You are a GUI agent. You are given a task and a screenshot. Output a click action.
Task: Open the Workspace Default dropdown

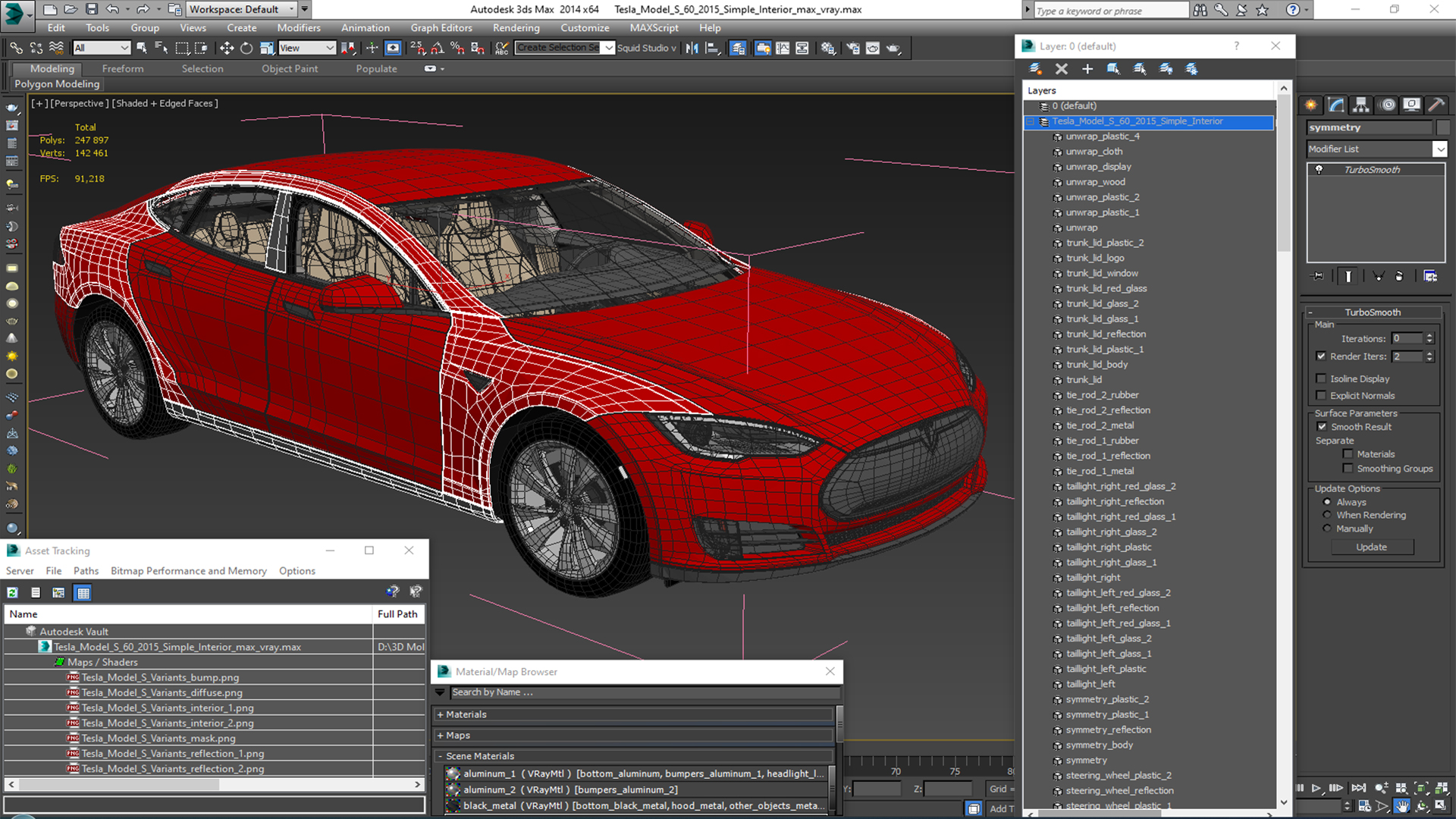242,9
